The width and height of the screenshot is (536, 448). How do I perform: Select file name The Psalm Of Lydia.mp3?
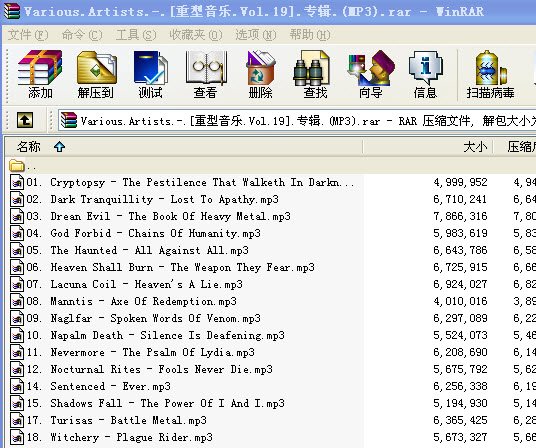coord(189,352)
